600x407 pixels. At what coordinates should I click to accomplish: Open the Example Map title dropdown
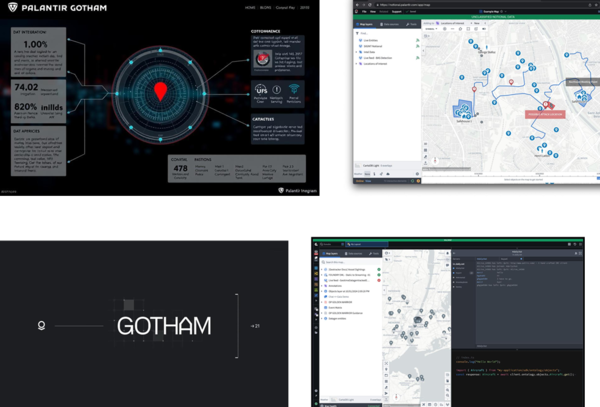tap(492, 11)
